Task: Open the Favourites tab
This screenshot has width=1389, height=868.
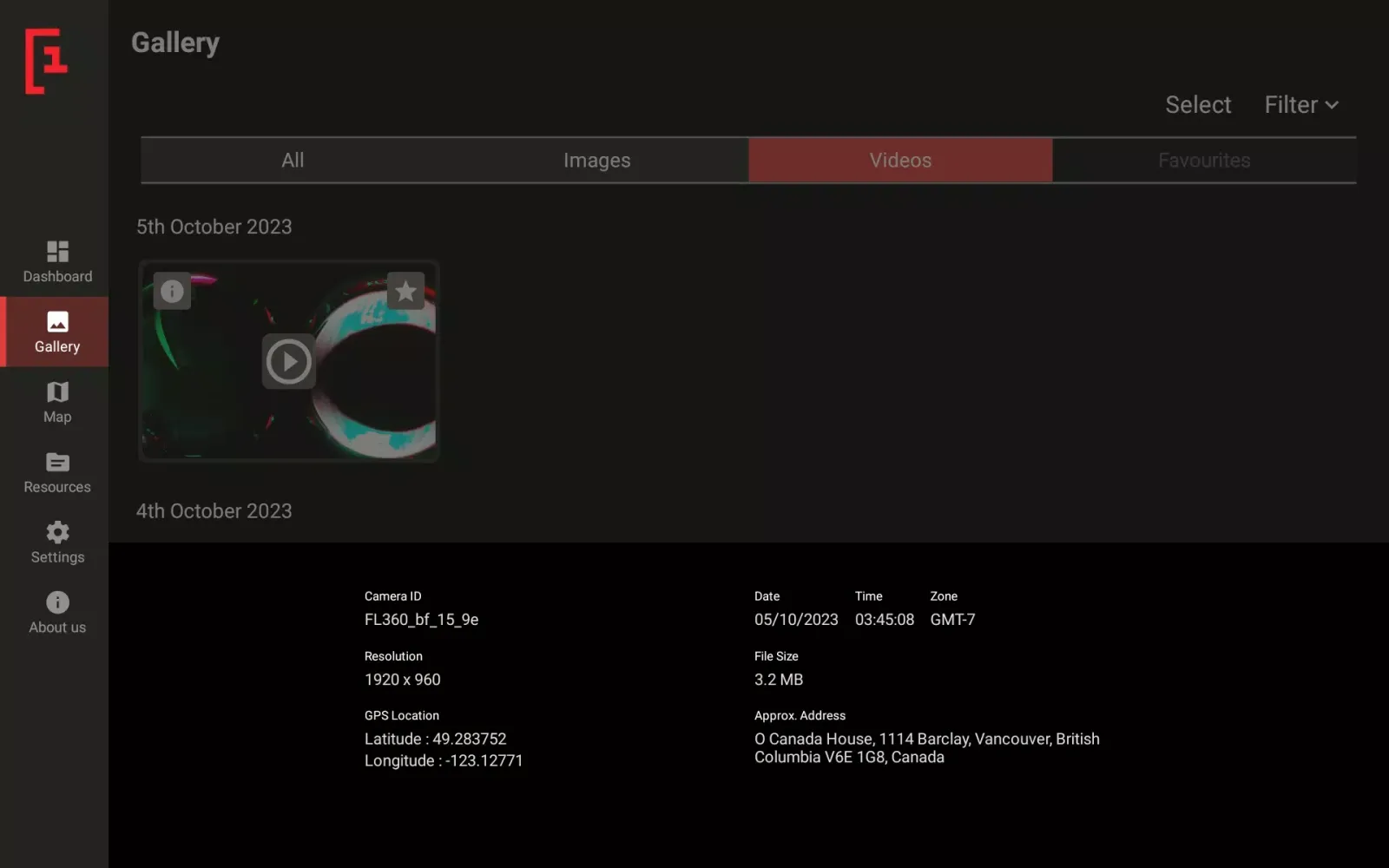Action: point(1203,160)
